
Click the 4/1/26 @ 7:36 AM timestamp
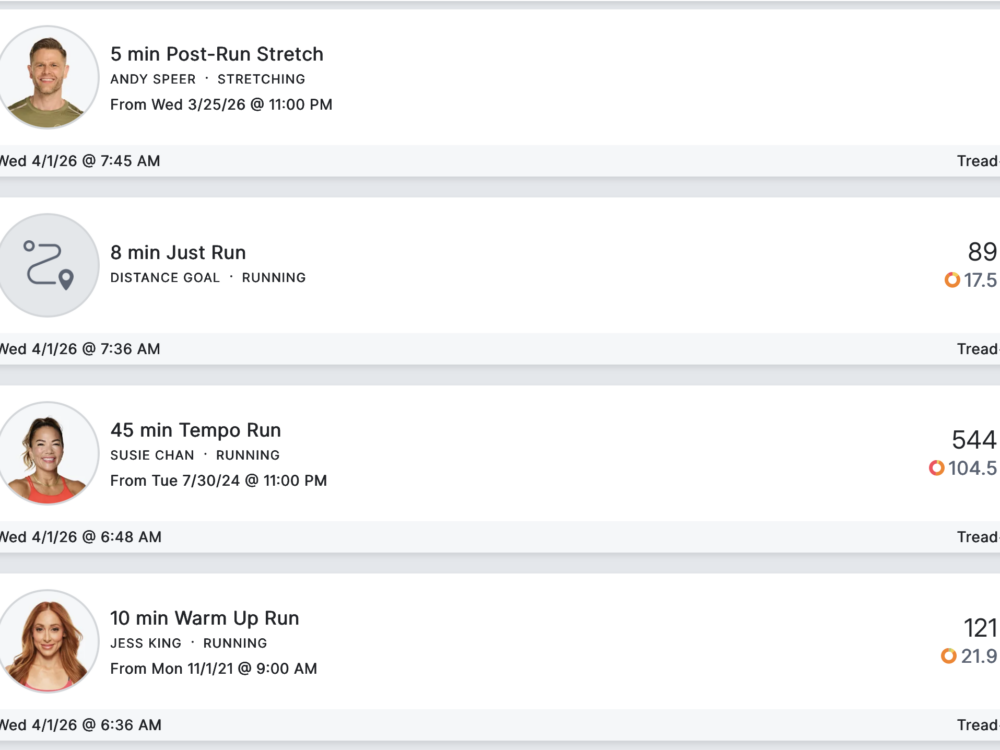pos(80,349)
